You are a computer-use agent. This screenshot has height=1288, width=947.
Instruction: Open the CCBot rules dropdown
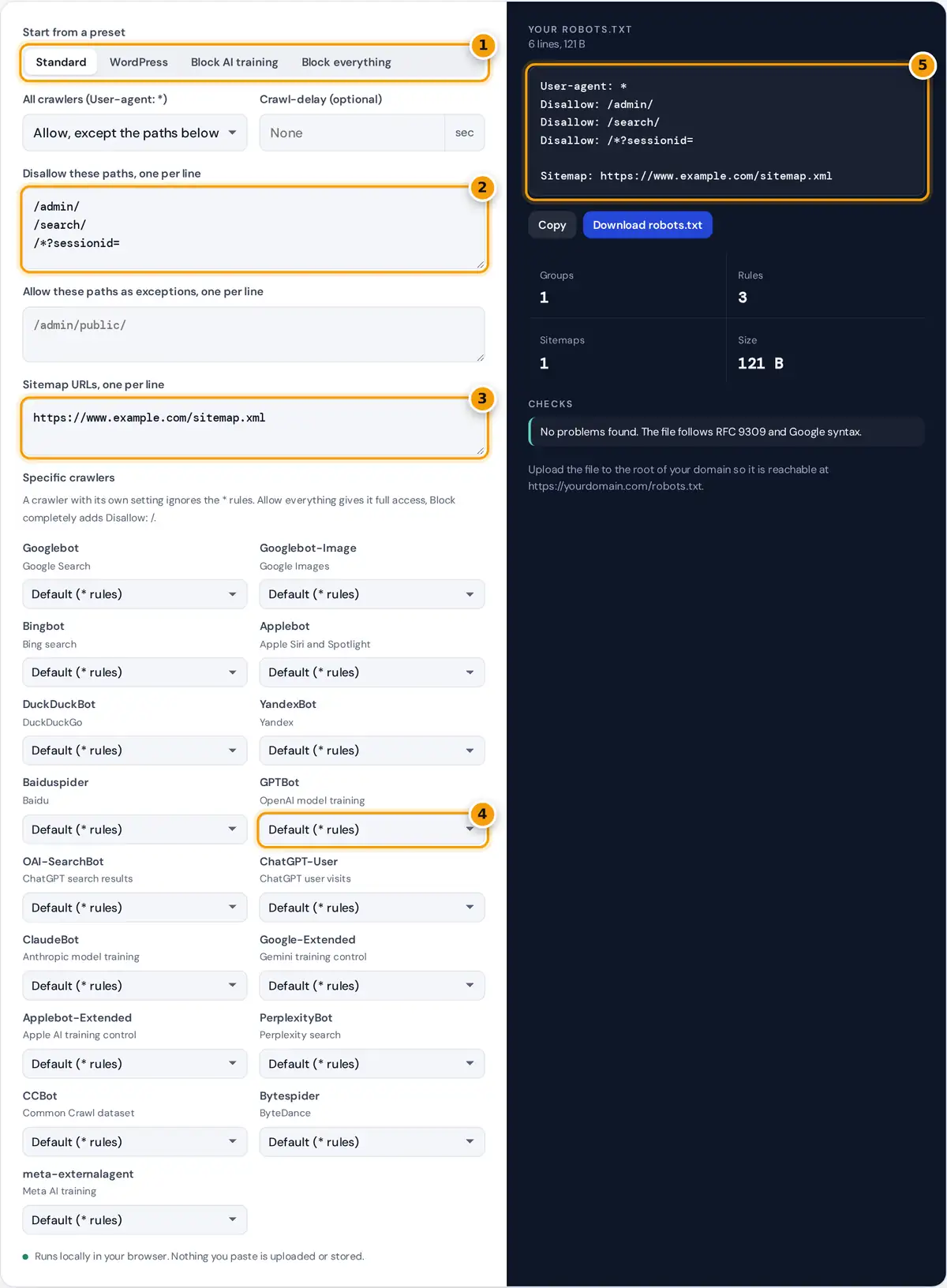(135, 1142)
